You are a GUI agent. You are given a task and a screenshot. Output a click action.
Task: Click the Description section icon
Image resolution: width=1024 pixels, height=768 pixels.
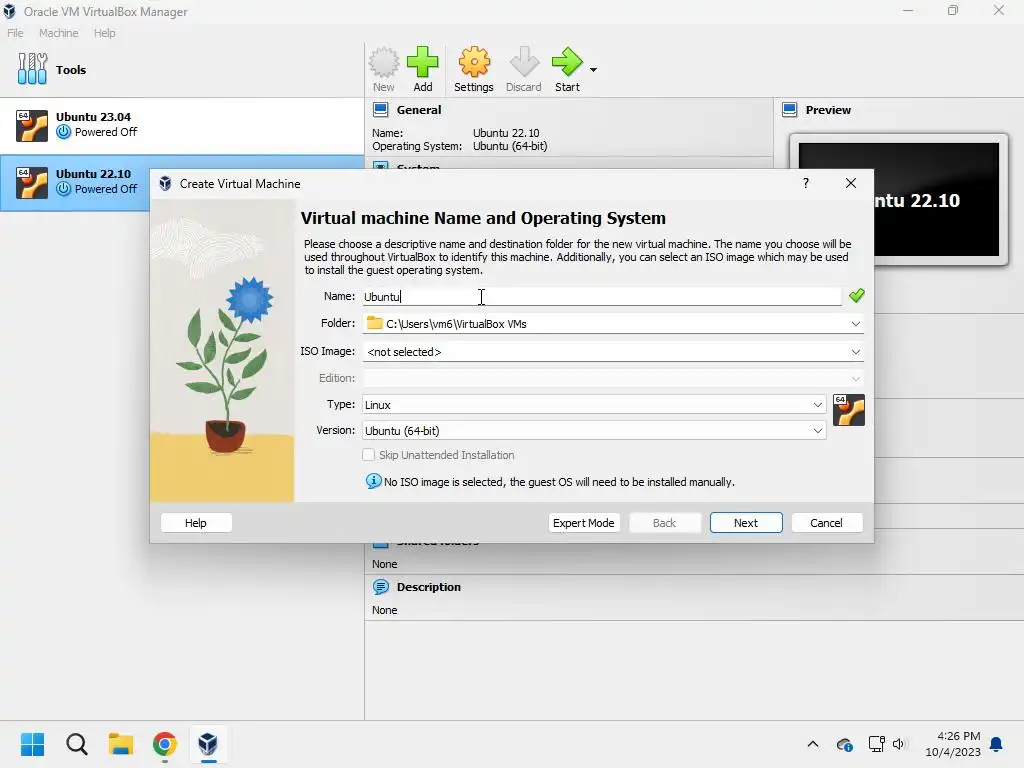click(x=380, y=587)
